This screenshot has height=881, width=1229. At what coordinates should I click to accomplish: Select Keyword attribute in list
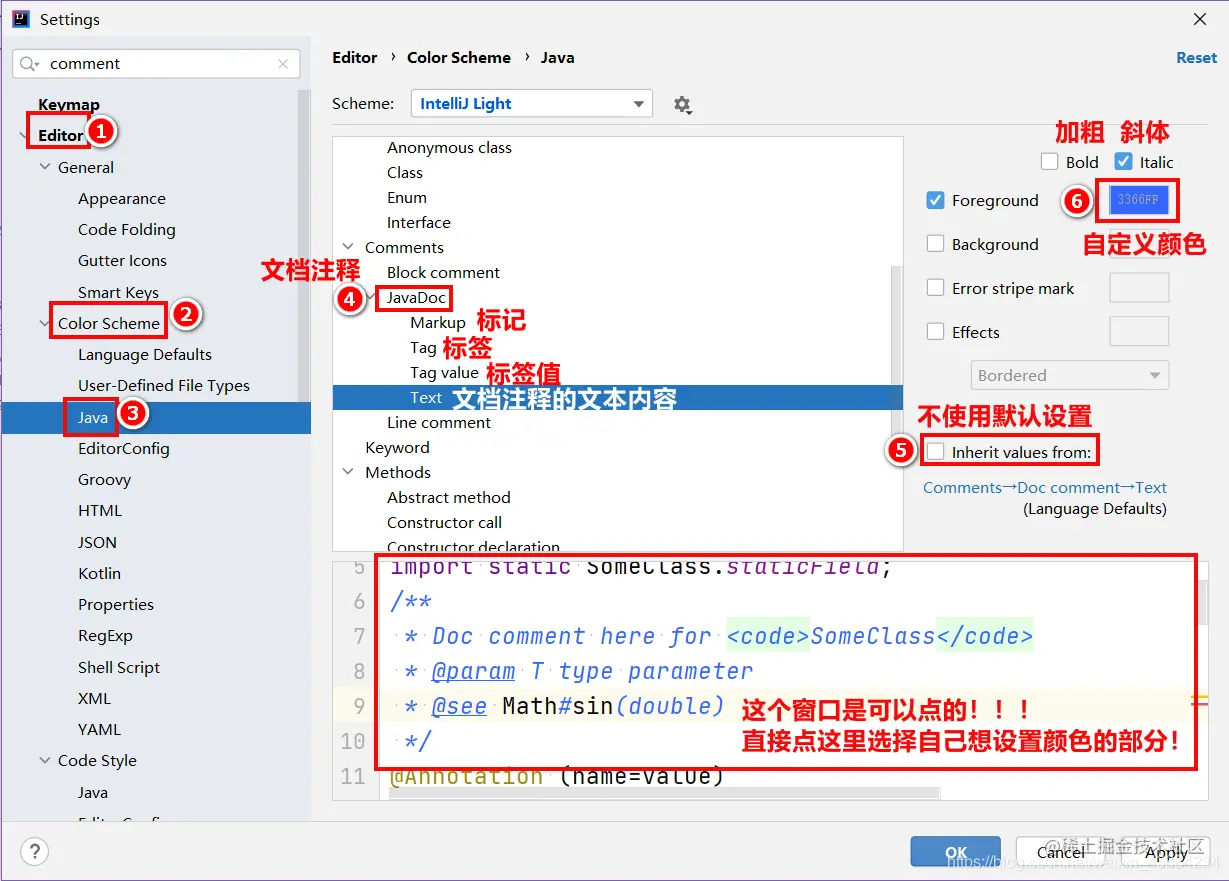point(397,447)
